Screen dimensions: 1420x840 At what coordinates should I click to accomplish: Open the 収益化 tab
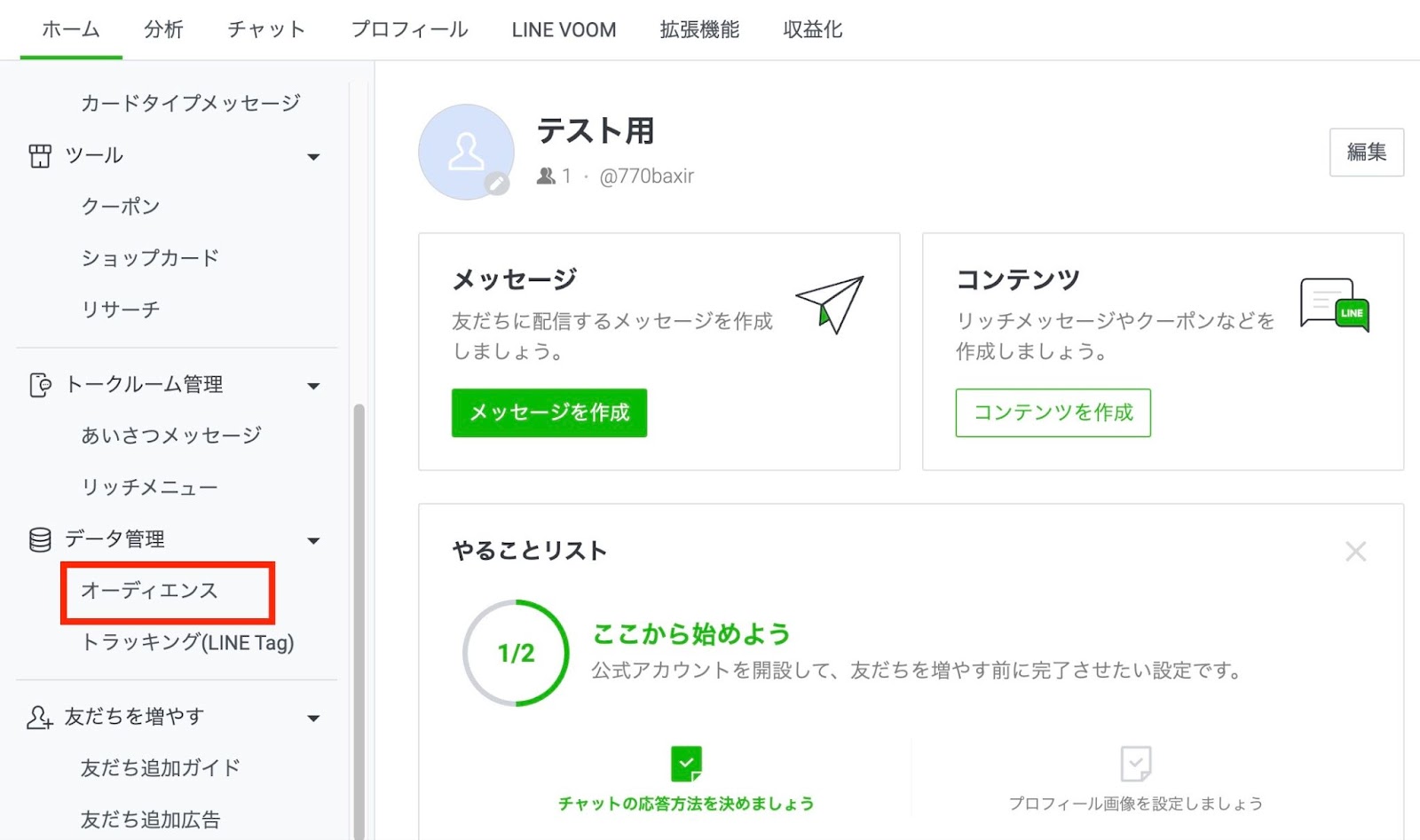coord(813,29)
